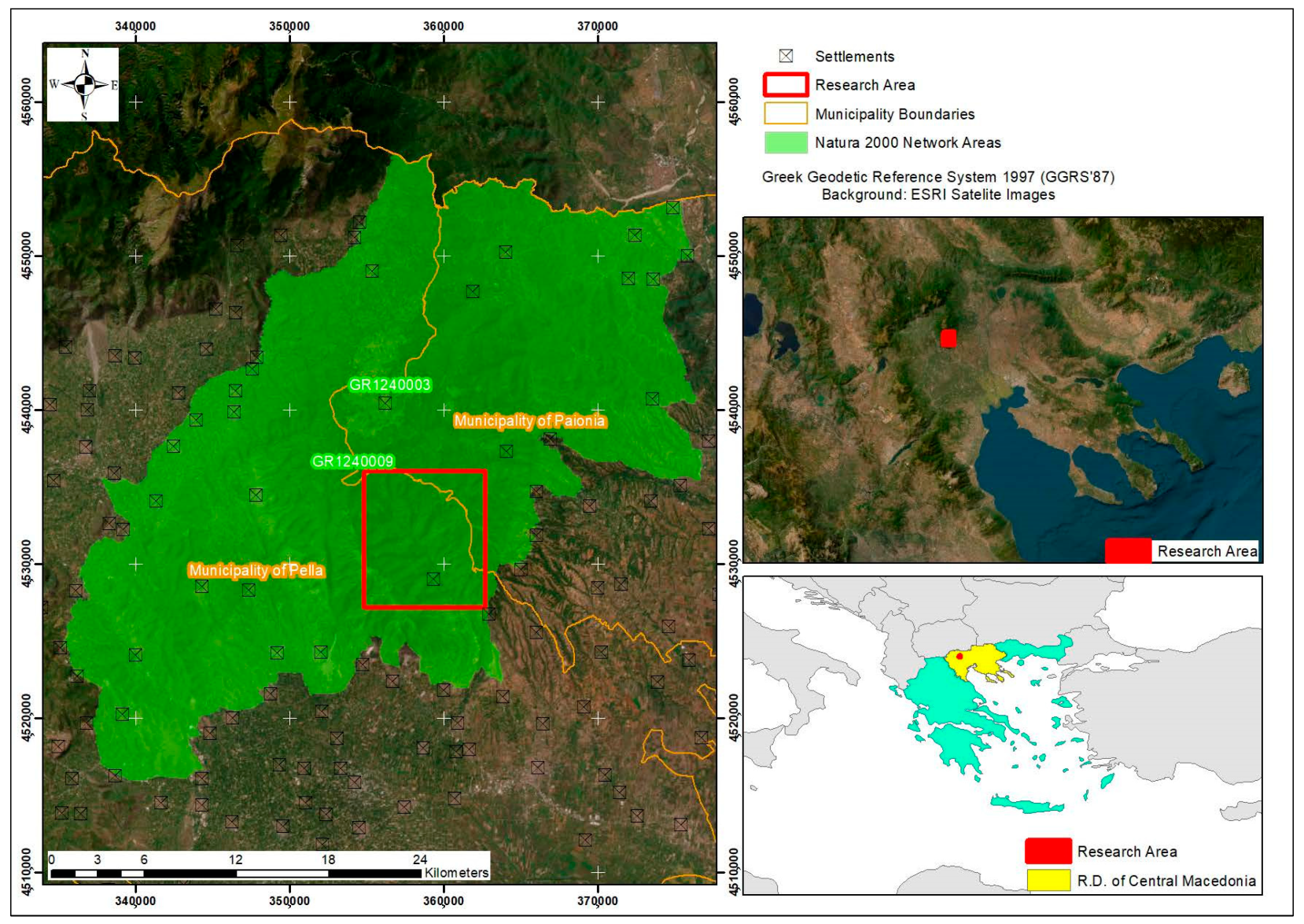Click the "Municipality of Paionia" map label
Viewport: 1304px width, 924px height.
pos(529,421)
